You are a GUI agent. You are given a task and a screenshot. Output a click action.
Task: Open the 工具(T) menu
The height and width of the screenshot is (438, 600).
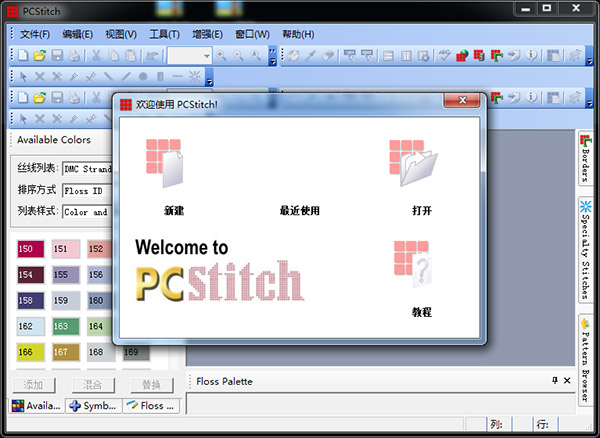[165, 34]
